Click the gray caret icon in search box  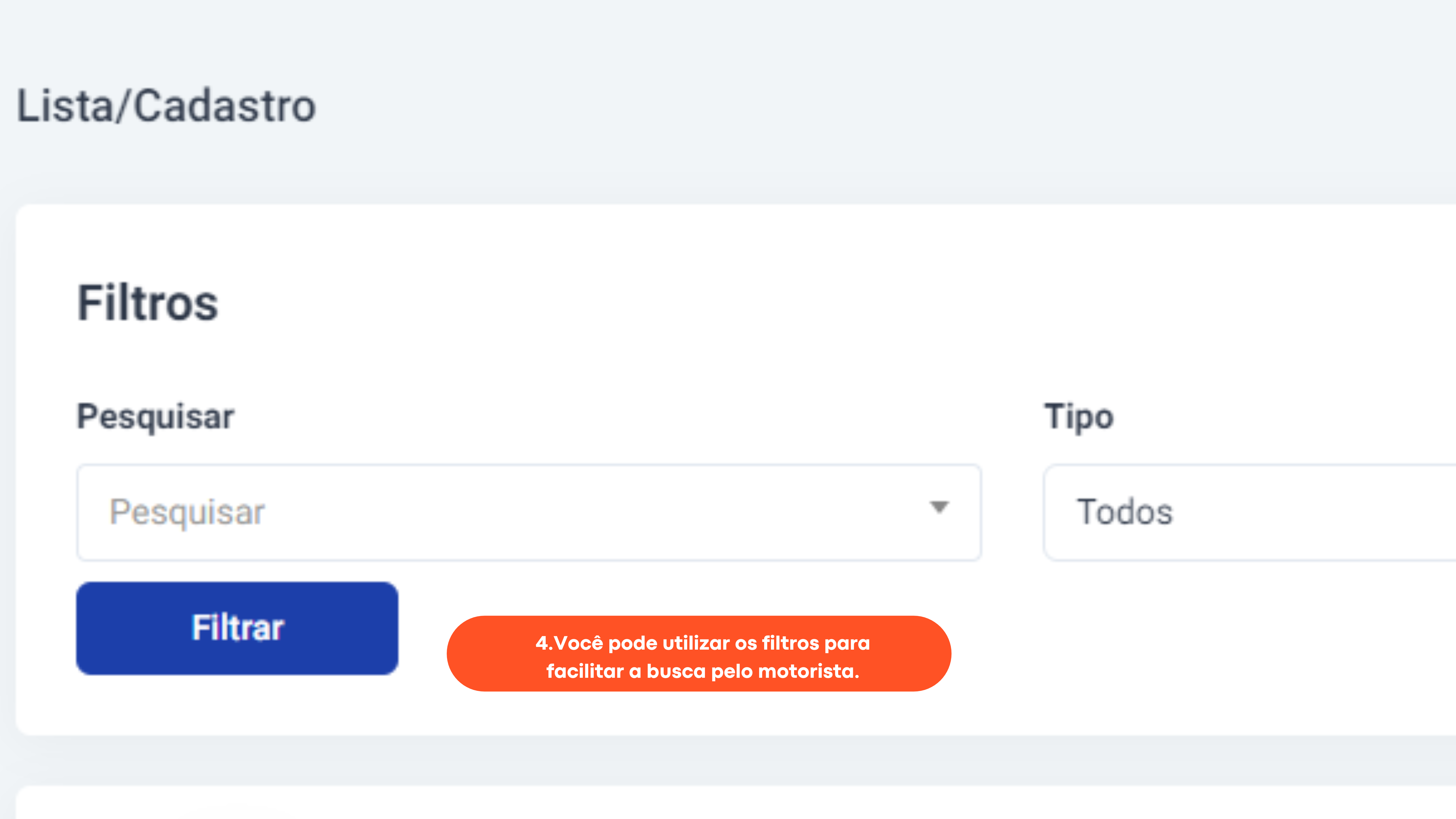click(x=939, y=507)
